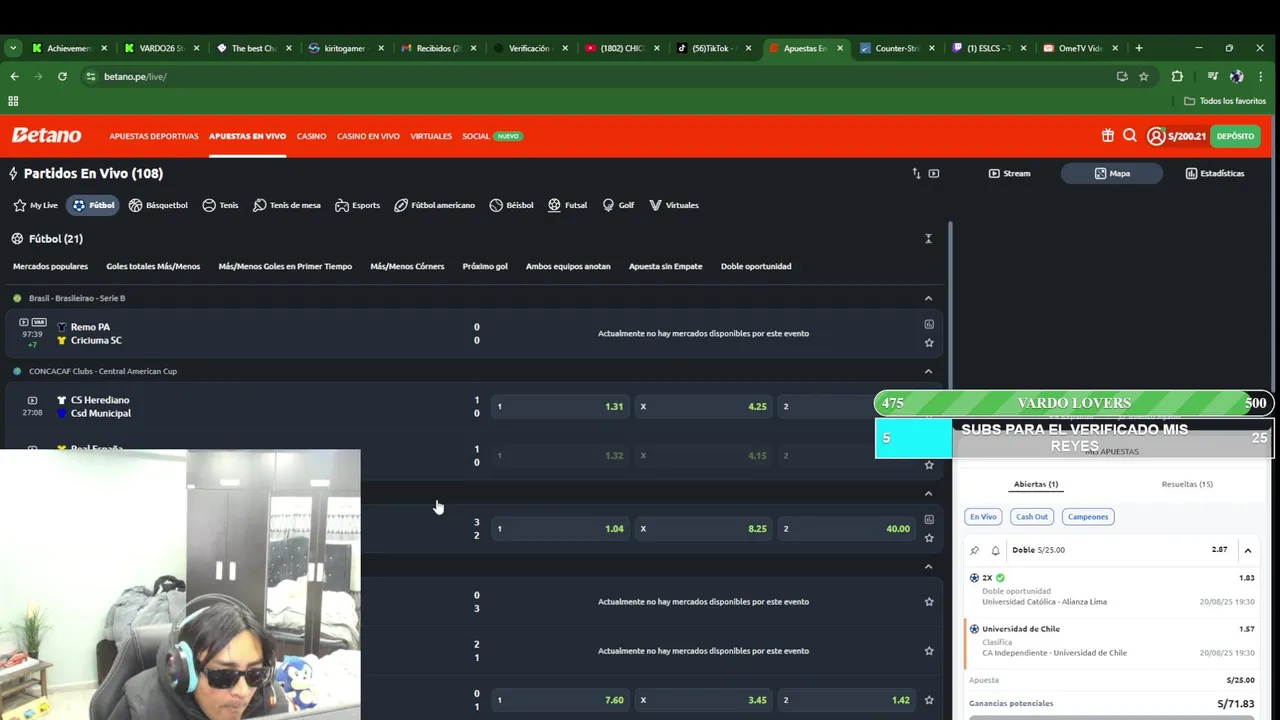Bet on draw at 4.25 odds
1280x720 pixels.
point(704,407)
